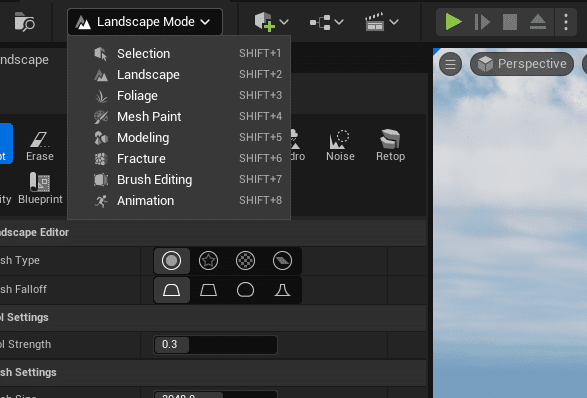
Task: Choose the pattern brush type
Action: click(245, 260)
